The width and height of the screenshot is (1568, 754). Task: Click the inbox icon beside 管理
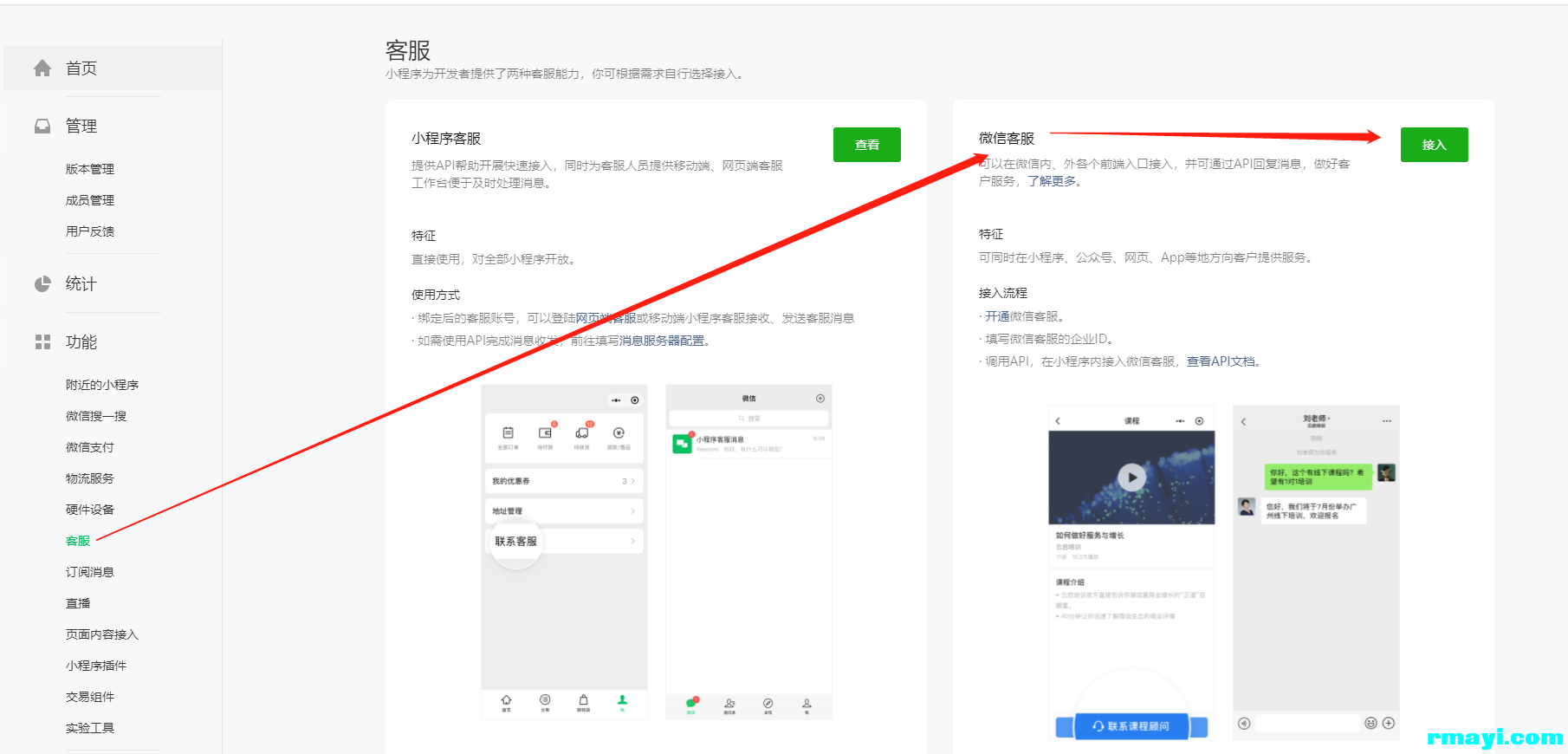pyautogui.click(x=42, y=127)
